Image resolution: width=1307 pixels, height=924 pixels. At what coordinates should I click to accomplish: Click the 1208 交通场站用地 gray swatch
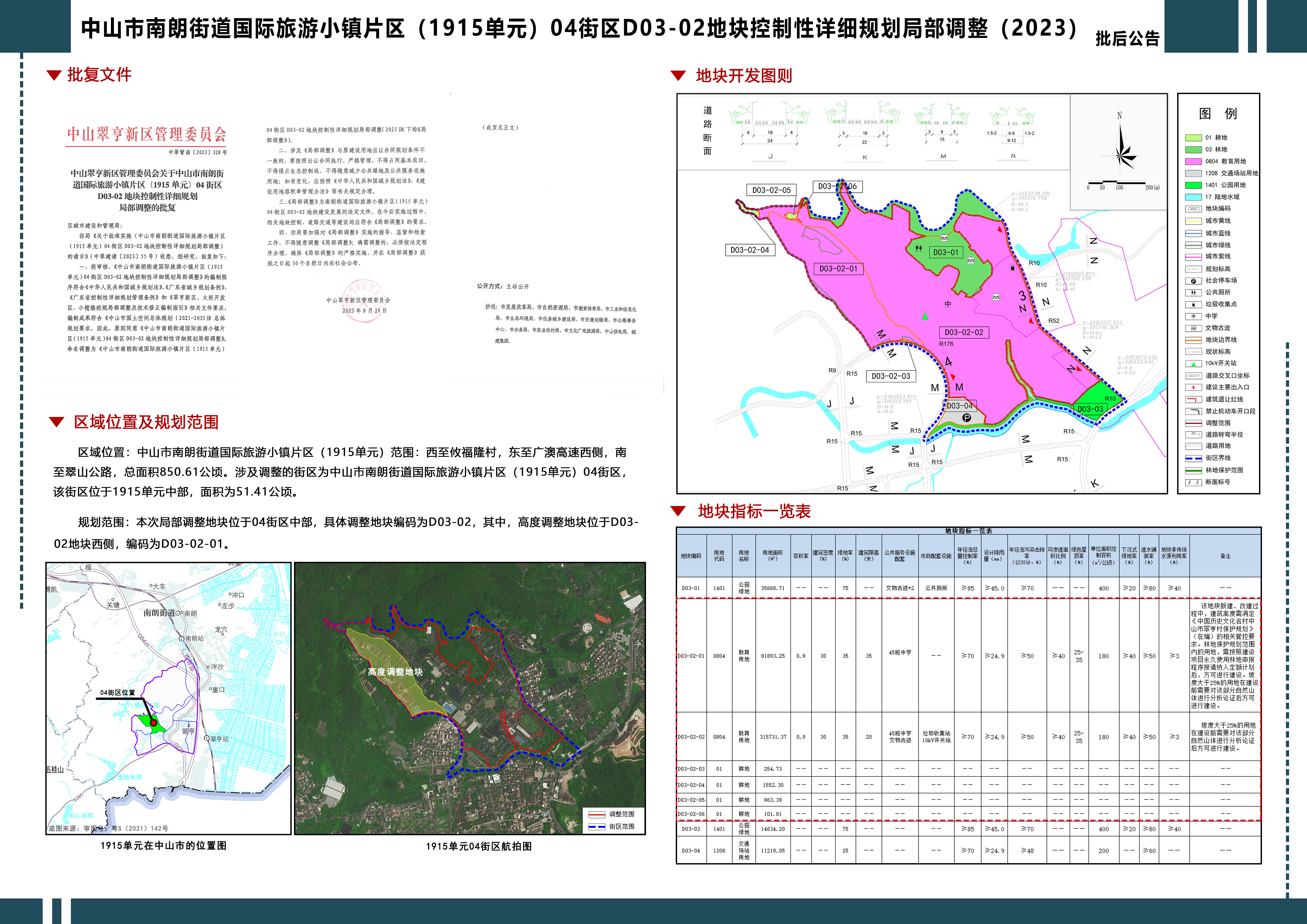click(x=1193, y=174)
